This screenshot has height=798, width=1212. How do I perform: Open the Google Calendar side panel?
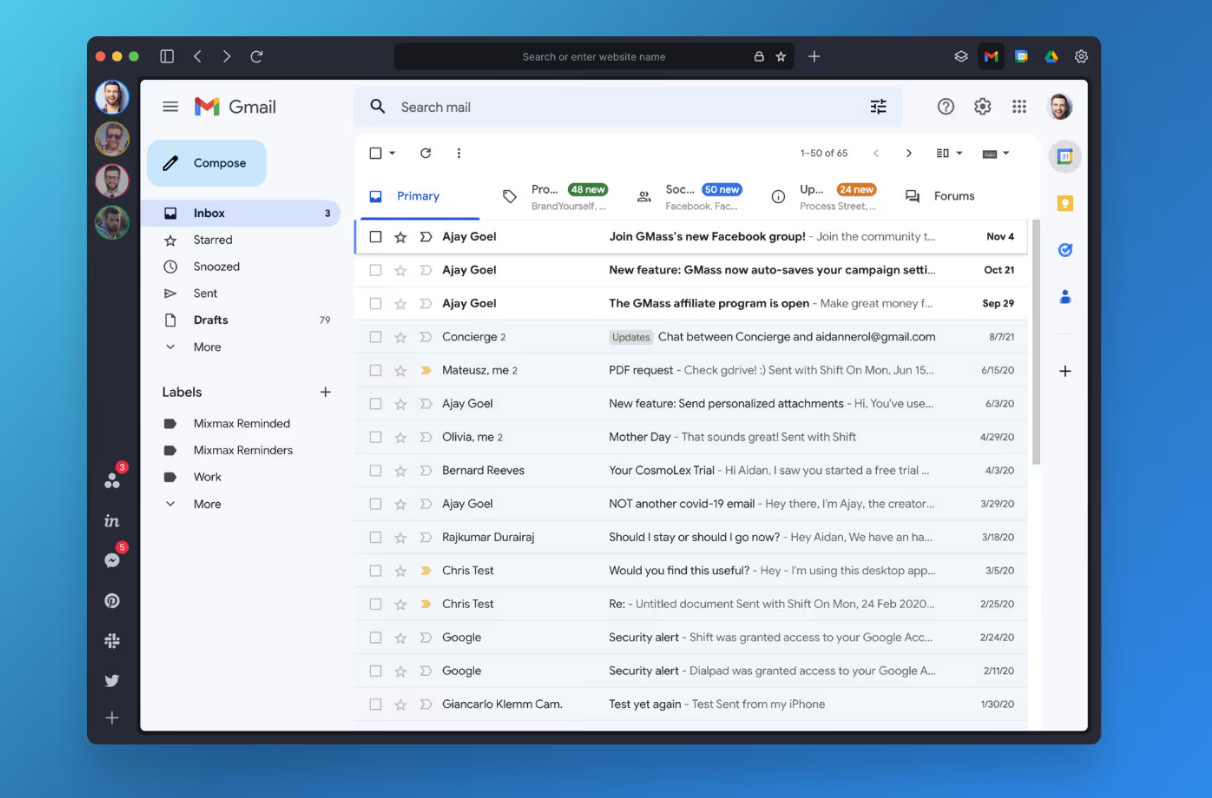click(x=1065, y=156)
